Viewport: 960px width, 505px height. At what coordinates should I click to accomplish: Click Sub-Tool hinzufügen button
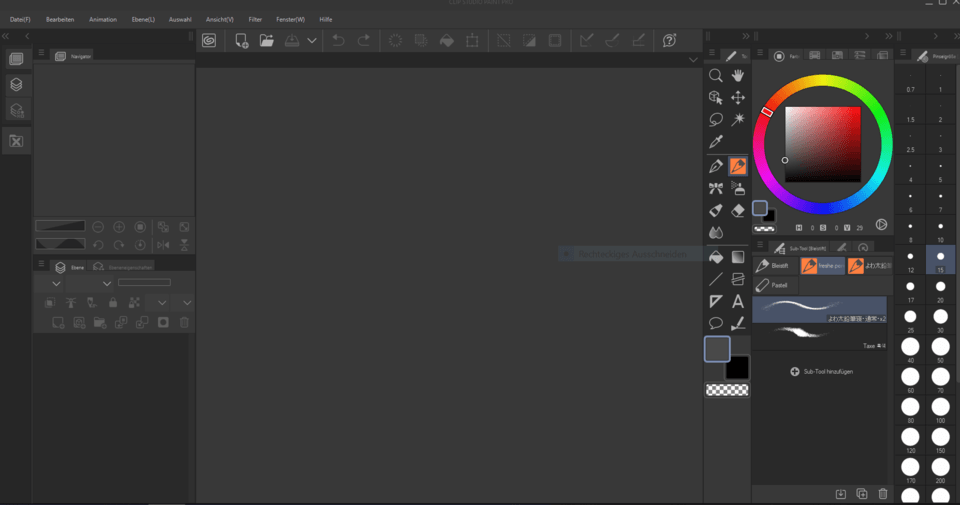coord(822,372)
